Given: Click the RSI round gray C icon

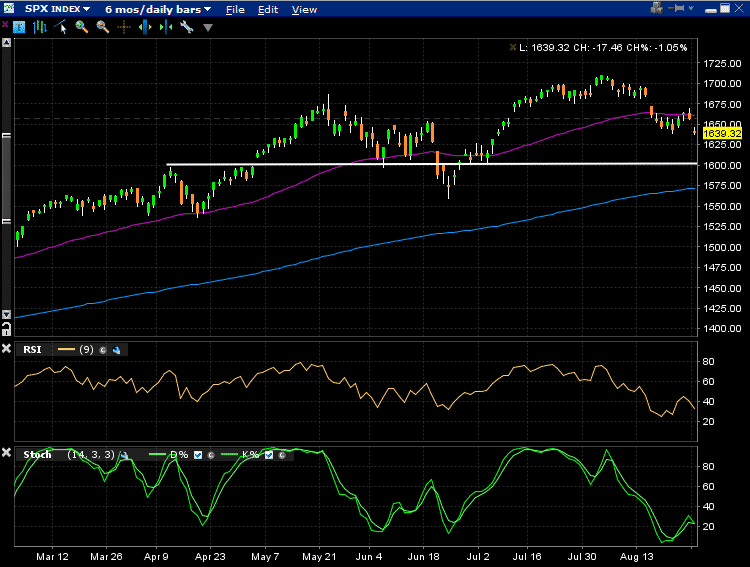Looking at the screenshot, I should coord(102,350).
